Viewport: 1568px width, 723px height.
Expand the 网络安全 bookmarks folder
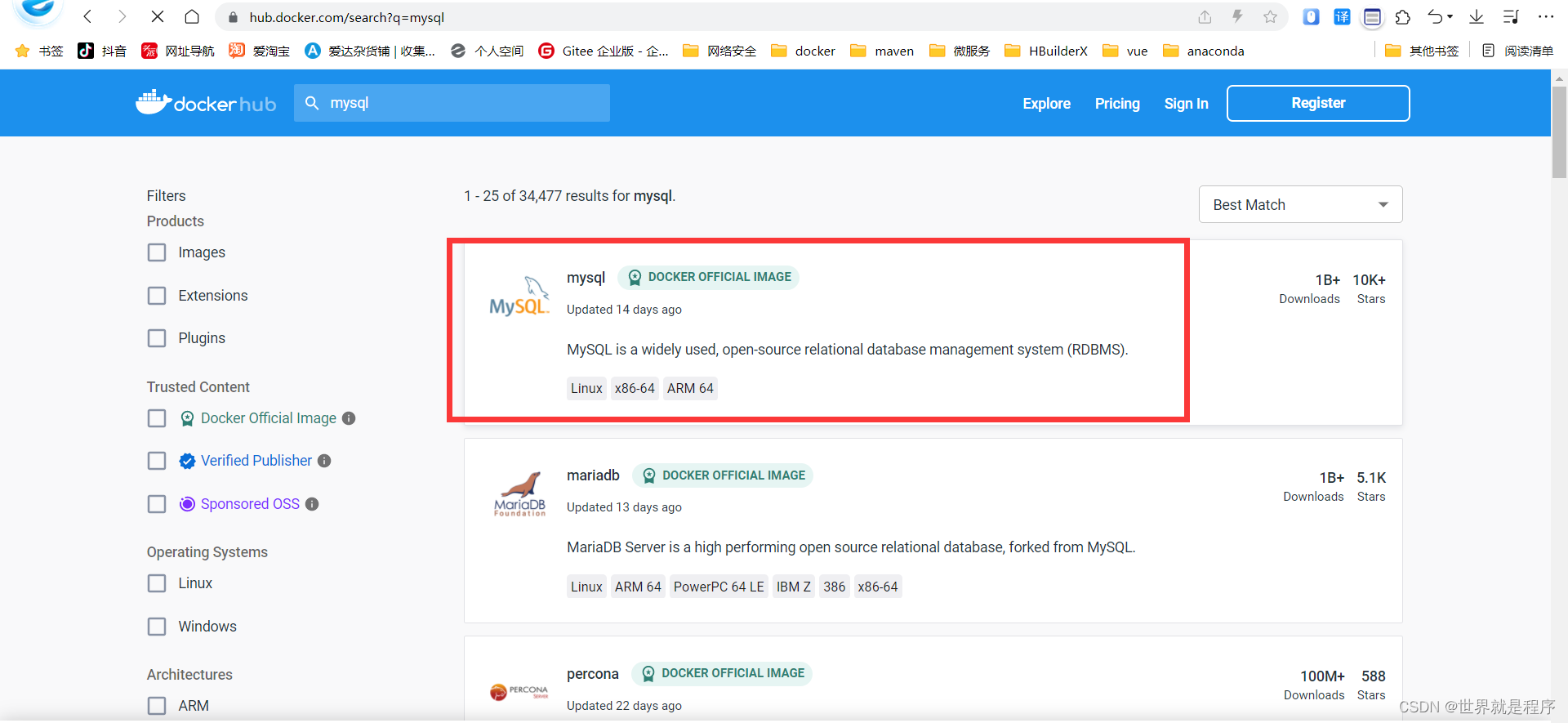(719, 51)
